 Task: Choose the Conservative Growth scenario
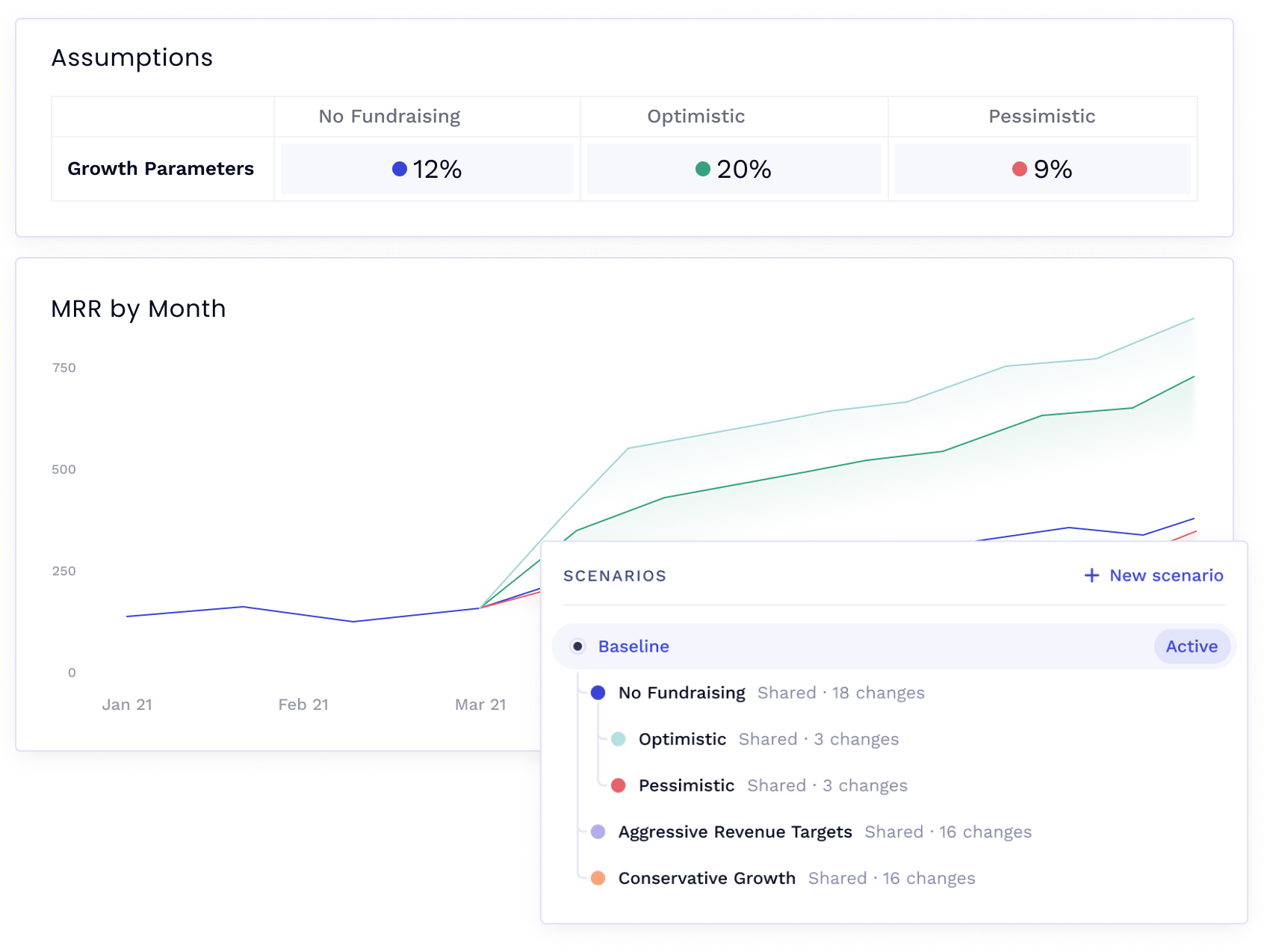tap(707, 878)
